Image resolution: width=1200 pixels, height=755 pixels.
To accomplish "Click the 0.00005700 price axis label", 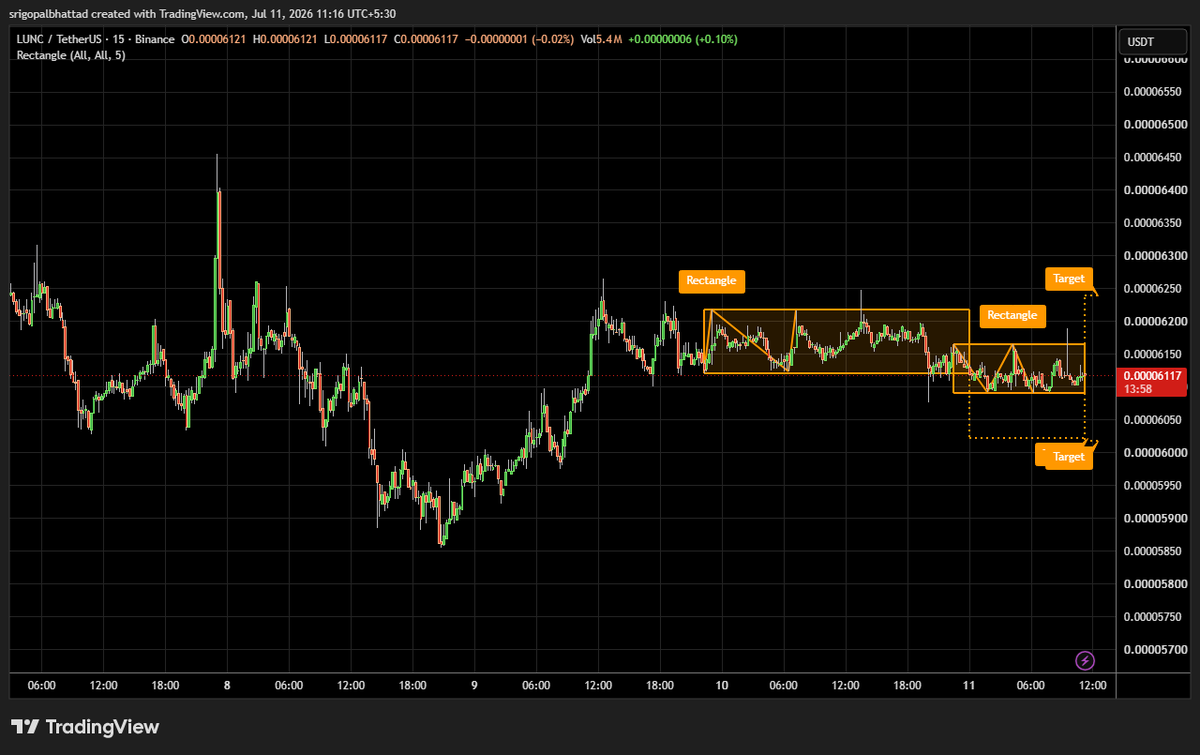I will coord(1155,650).
